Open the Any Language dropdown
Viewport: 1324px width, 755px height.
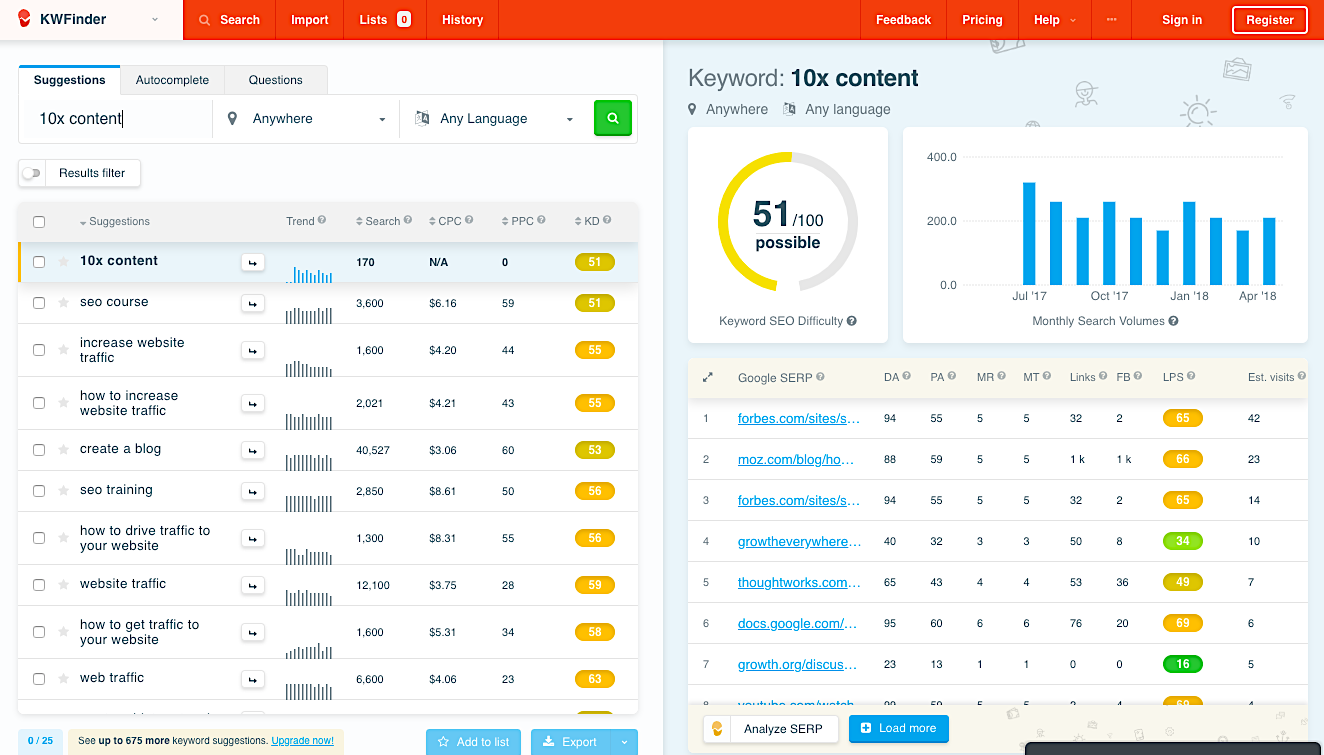tap(496, 118)
